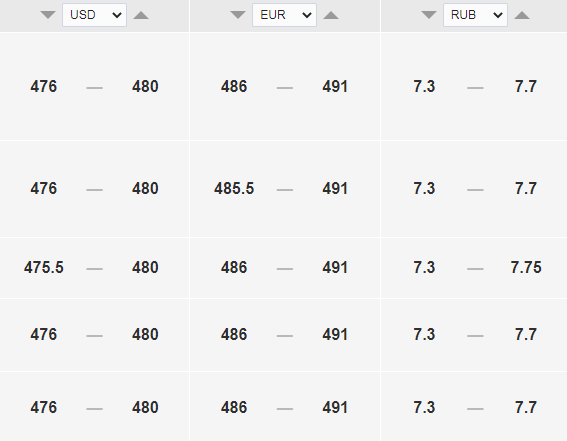Sort RUB column ascending with up arrow
This screenshot has height=441, width=567.
[522, 15]
